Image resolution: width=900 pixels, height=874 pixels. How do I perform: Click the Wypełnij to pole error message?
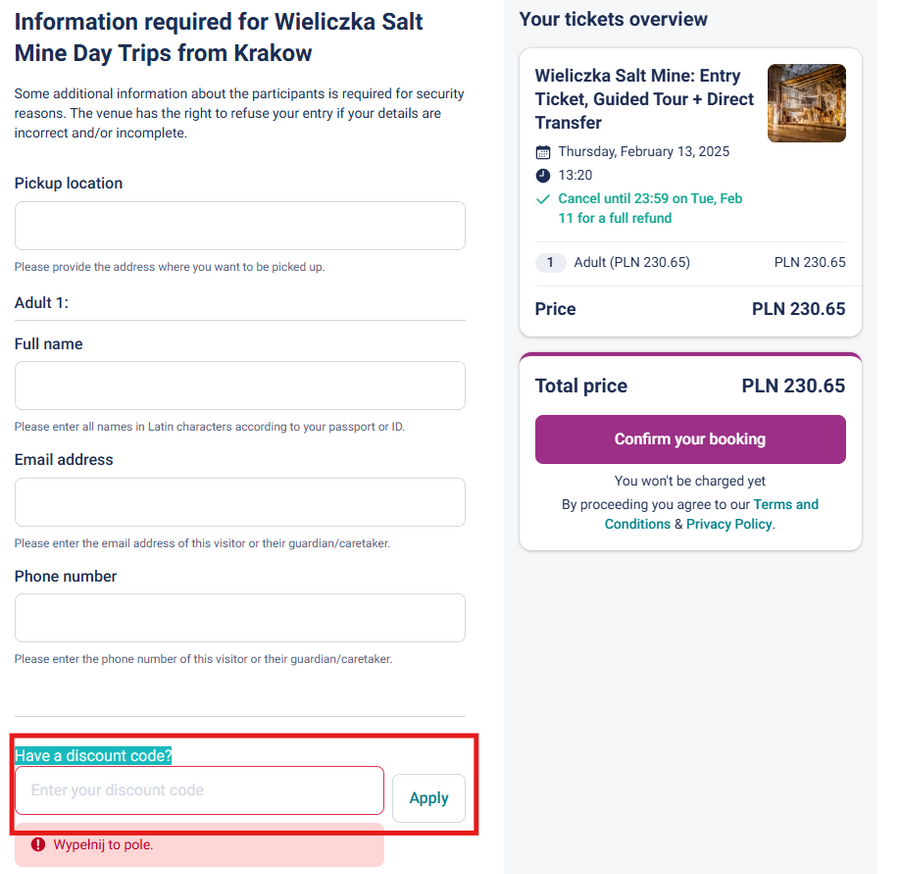tap(103, 845)
